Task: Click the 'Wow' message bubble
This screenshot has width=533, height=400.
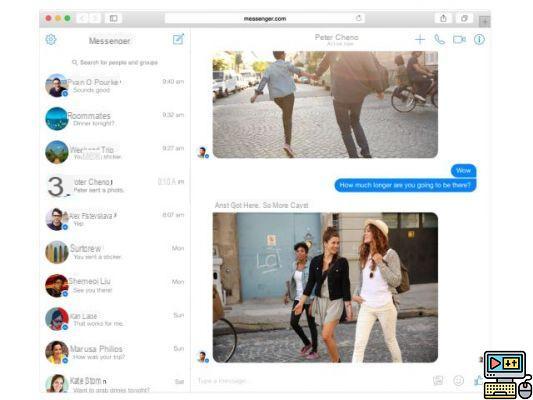Action: 463,171
